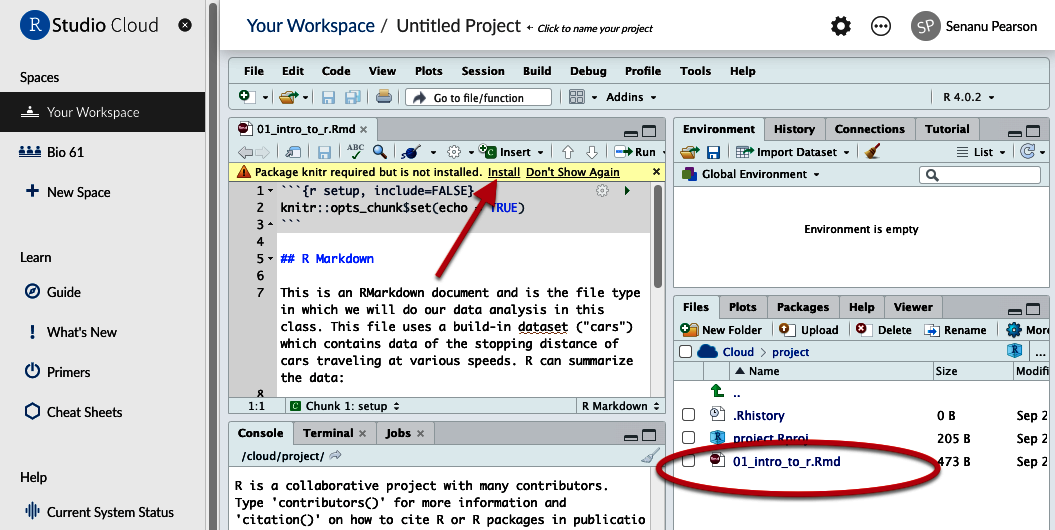This screenshot has width=1055, height=530.
Task: Knit the document yarn icon
Action: [x=410, y=152]
